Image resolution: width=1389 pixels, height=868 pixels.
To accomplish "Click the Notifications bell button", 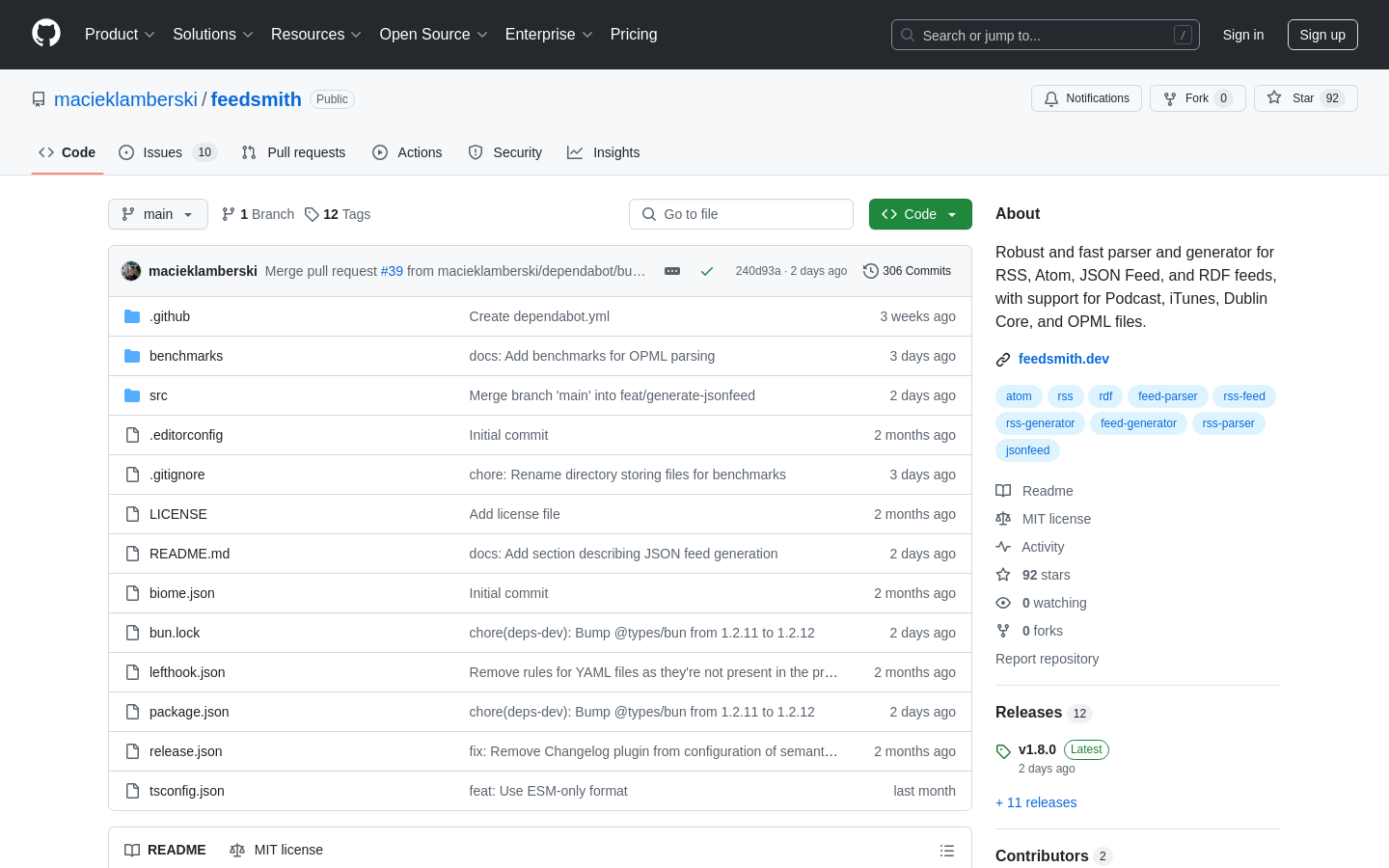I will coord(1086,98).
